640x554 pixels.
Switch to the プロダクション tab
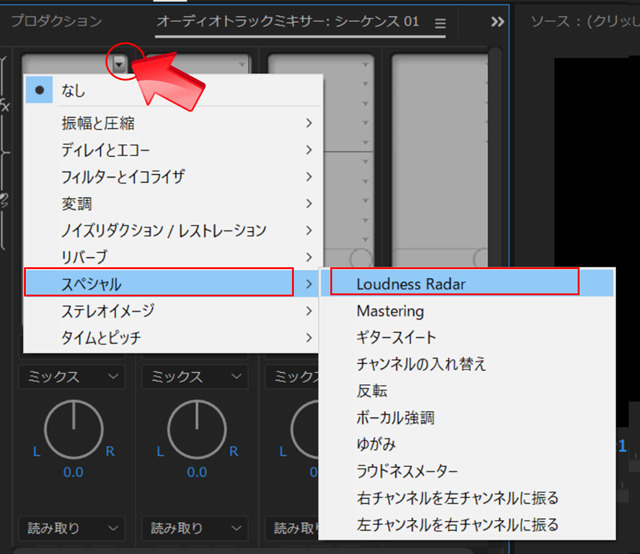(x=56, y=21)
